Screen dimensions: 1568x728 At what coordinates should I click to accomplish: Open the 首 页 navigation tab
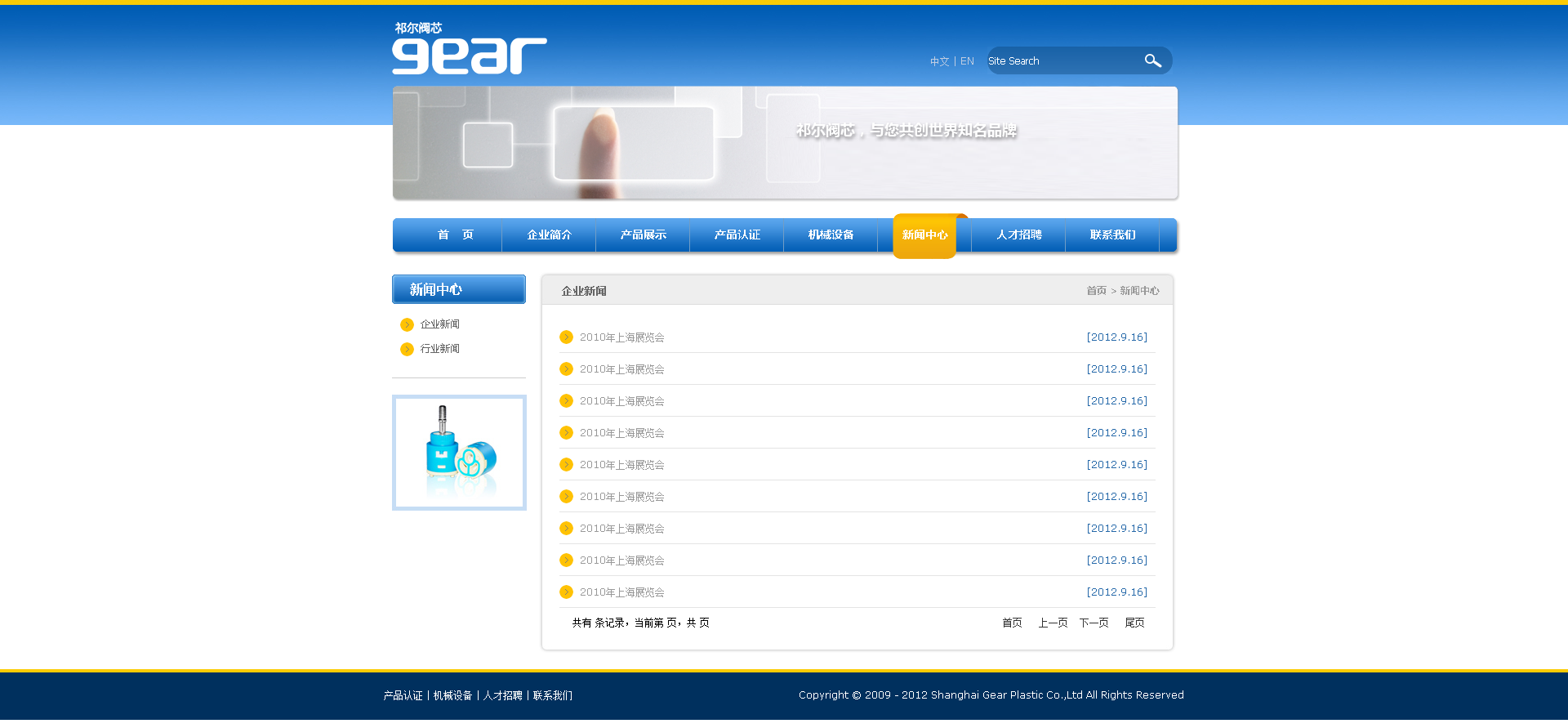455,235
